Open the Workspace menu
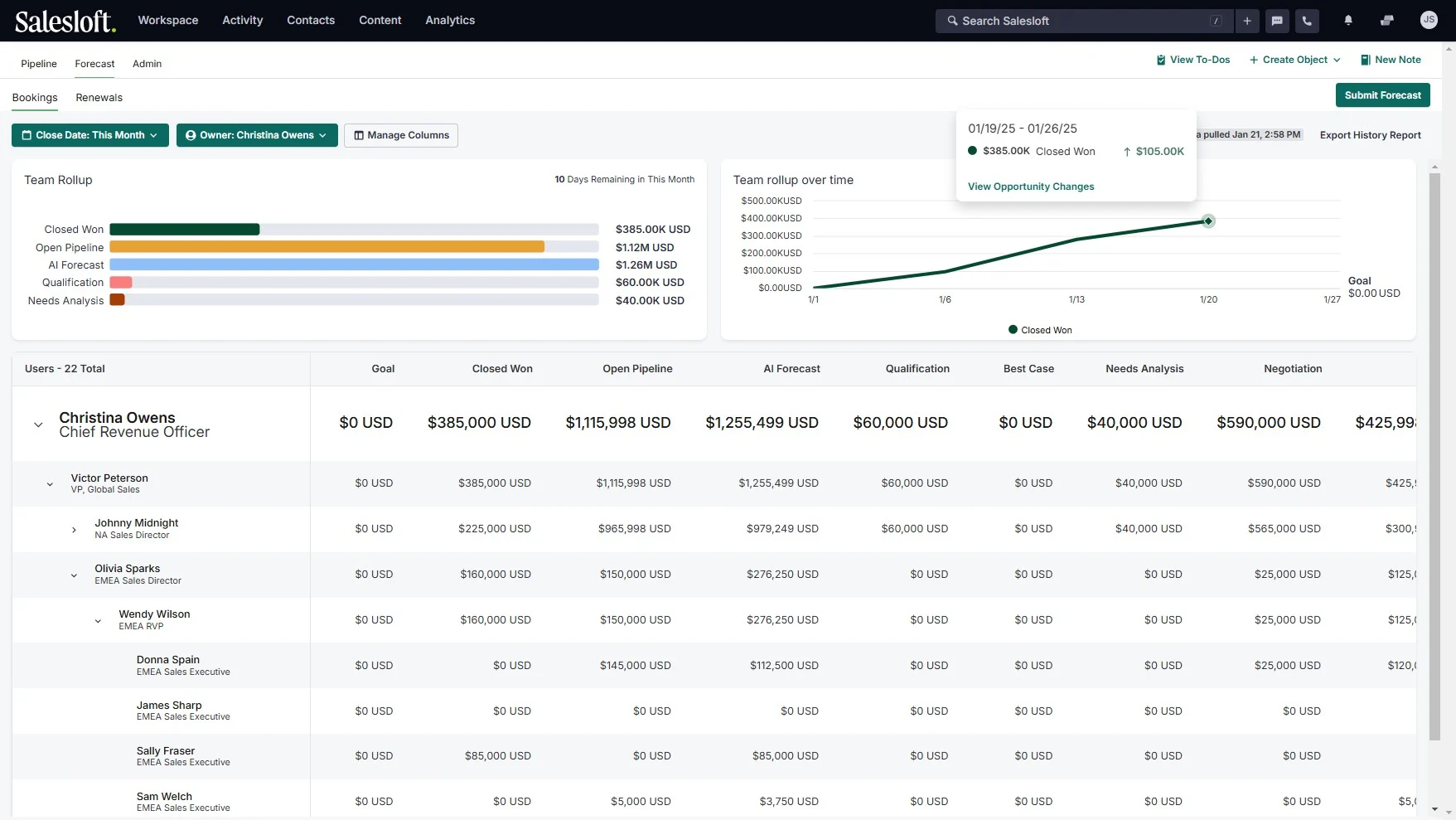The width and height of the screenshot is (1456, 820). click(168, 20)
